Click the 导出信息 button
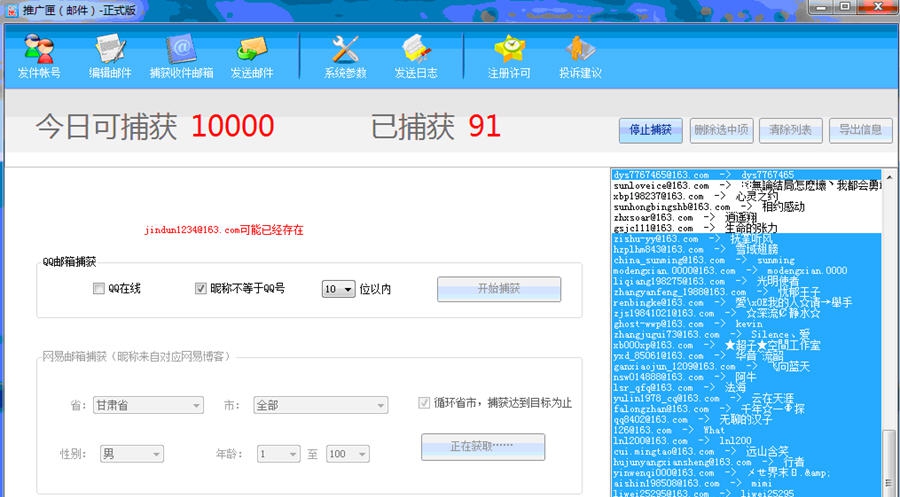This screenshot has width=900, height=497. point(860,130)
